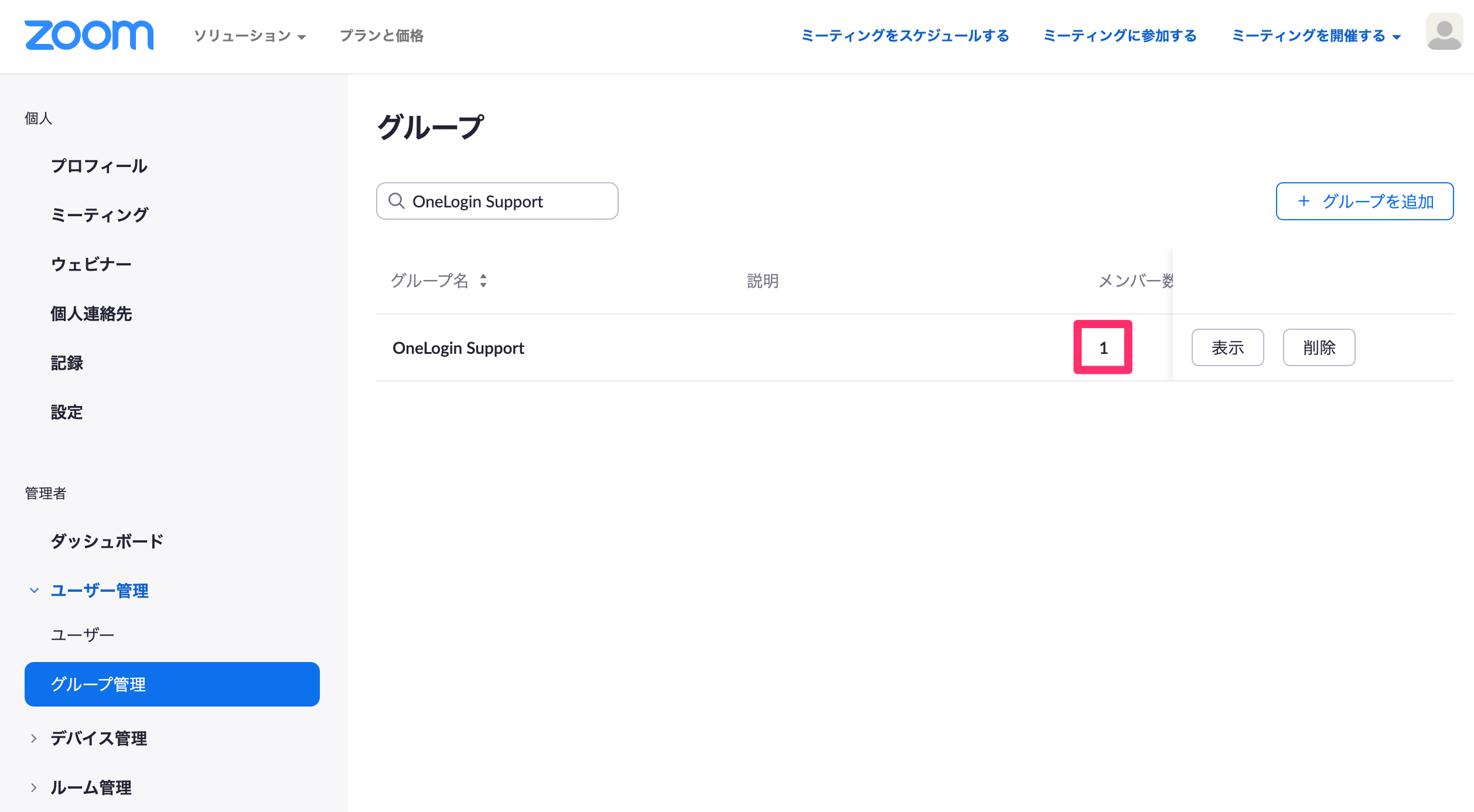This screenshot has width=1474, height=812.
Task: Open ダッシュボード in sidebar
Action: click(107, 541)
